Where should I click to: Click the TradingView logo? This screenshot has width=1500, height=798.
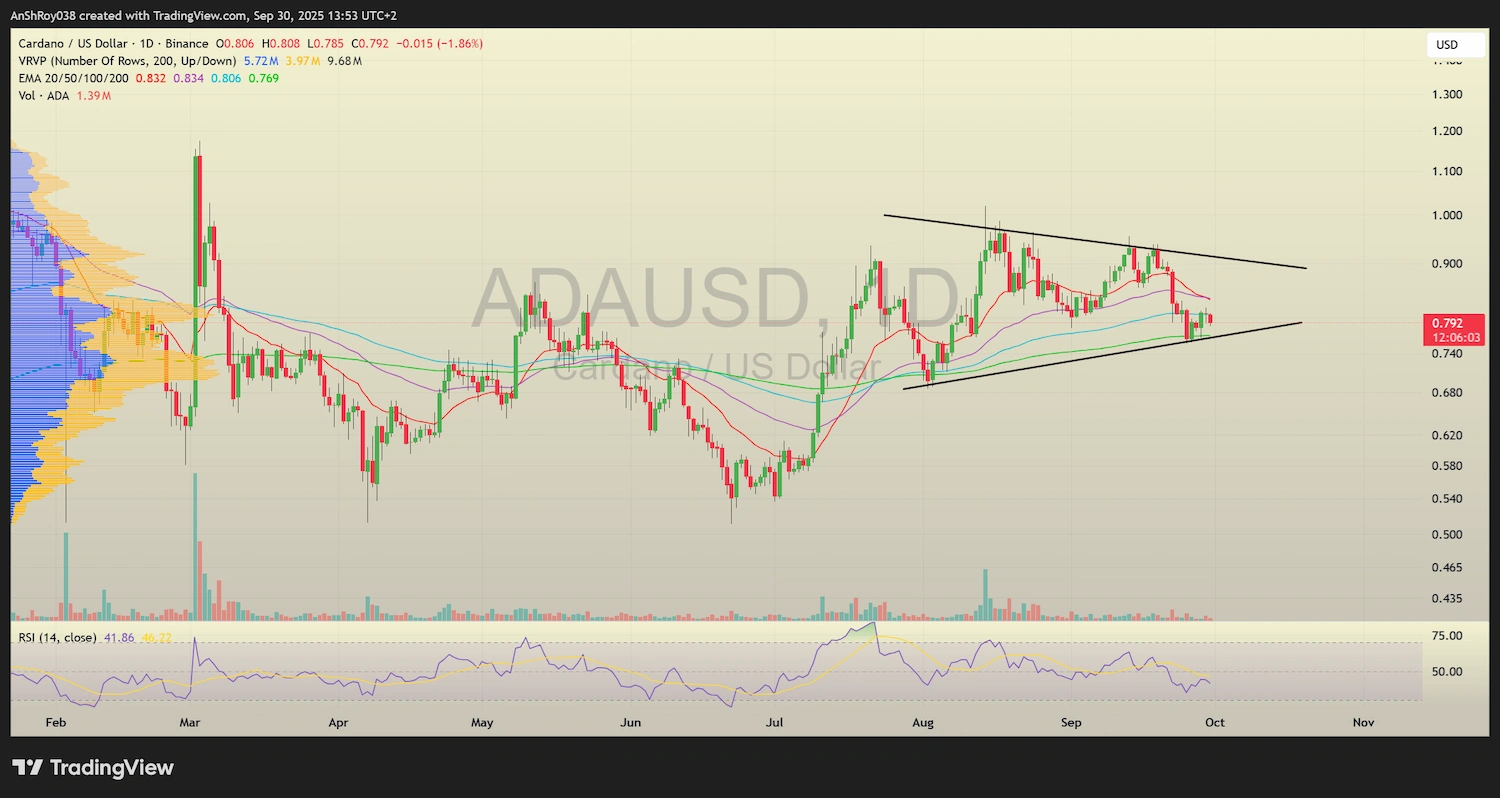92,768
